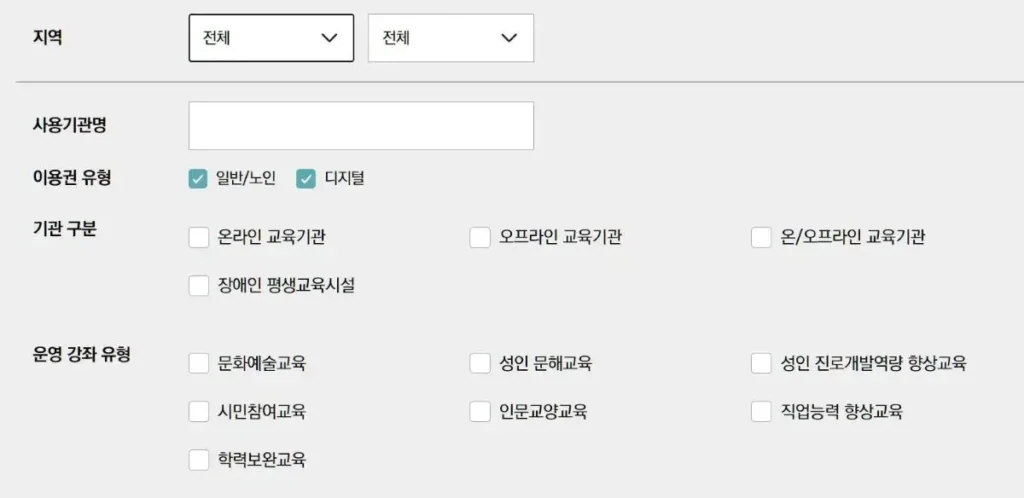The height and width of the screenshot is (498, 1024).
Task: Select the 학력보완교육 checkbox
Action: click(198, 460)
